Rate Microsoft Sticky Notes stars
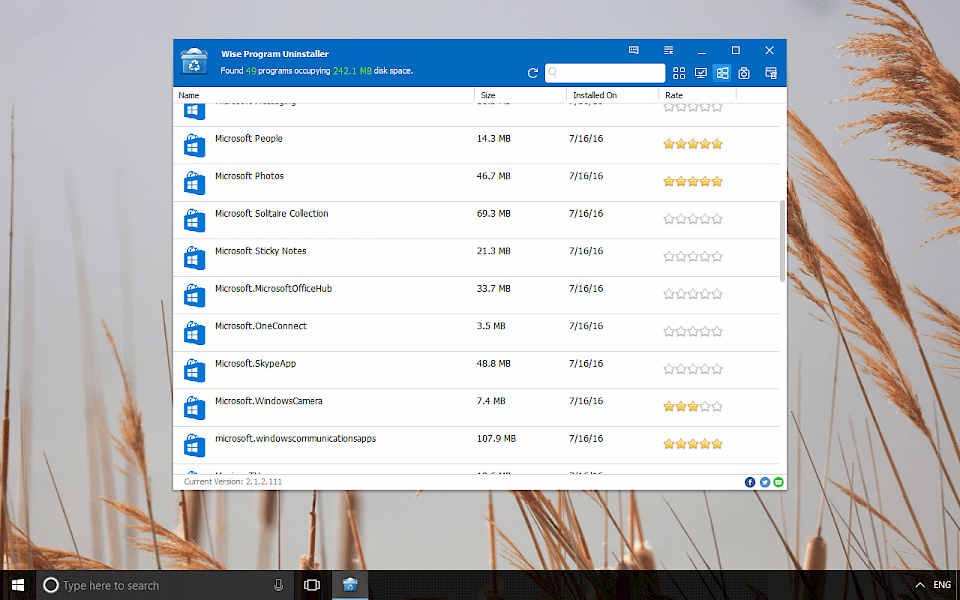The image size is (960, 600). click(x=693, y=256)
